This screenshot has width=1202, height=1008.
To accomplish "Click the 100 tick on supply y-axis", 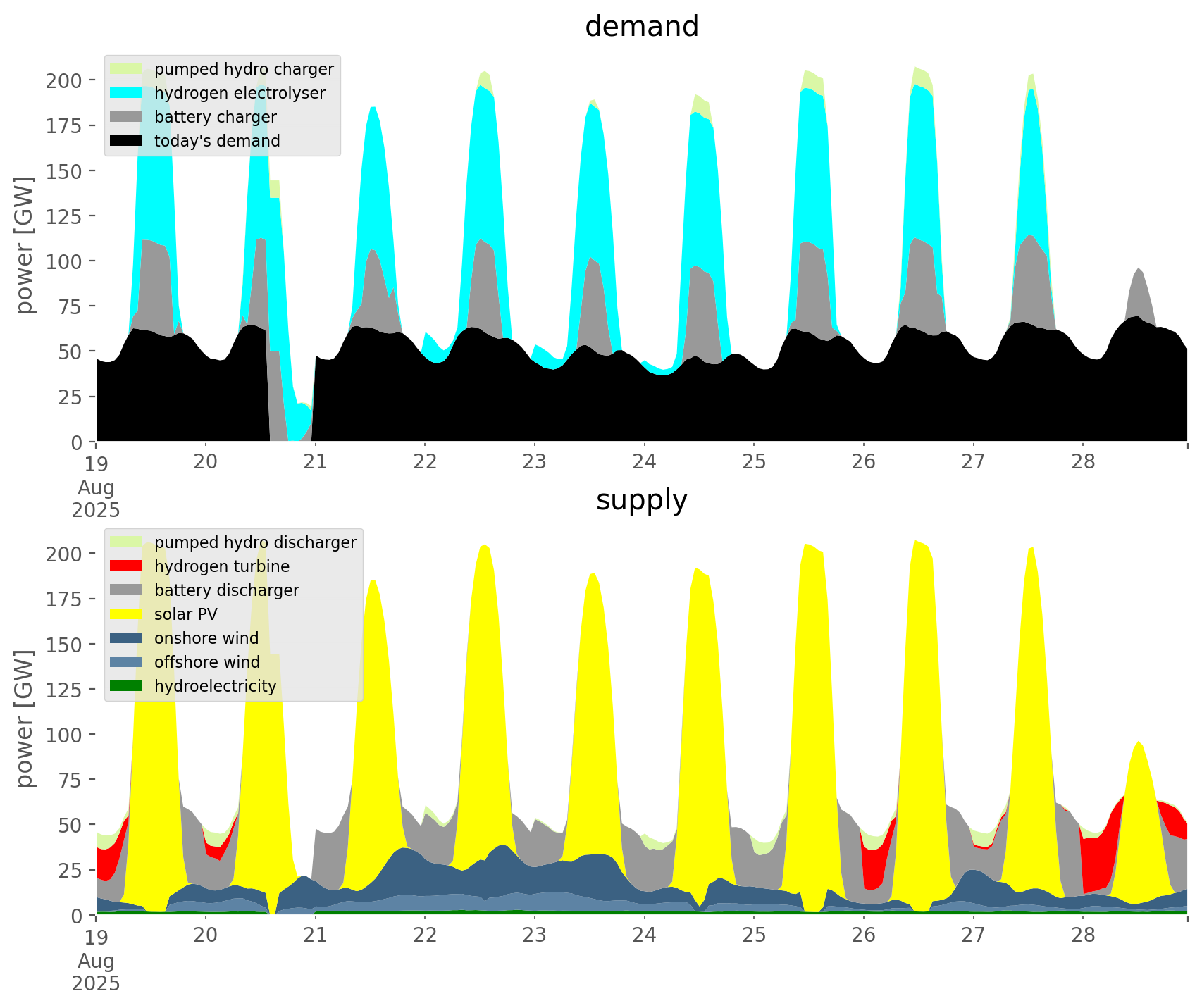I will 64,735.
